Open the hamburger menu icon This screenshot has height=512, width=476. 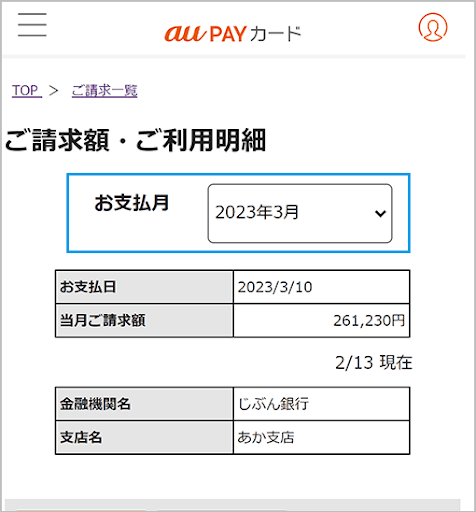(32, 25)
